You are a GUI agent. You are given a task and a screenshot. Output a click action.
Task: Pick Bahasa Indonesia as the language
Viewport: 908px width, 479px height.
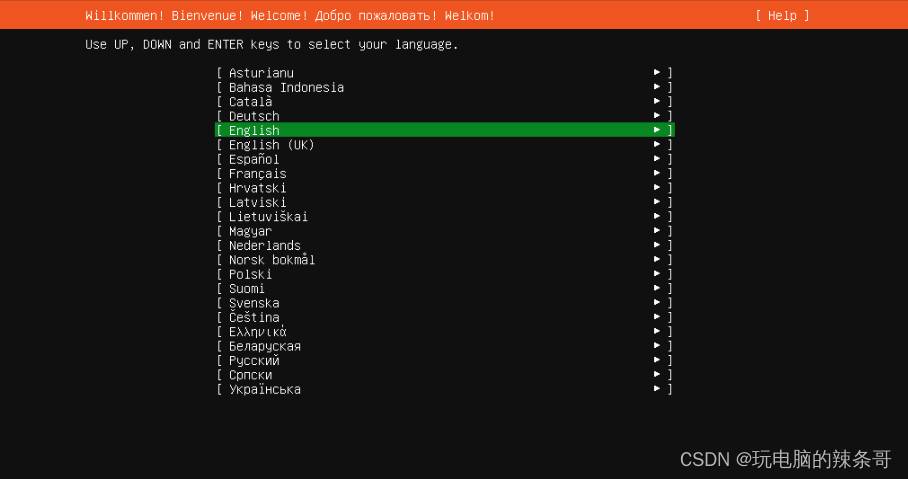point(286,87)
